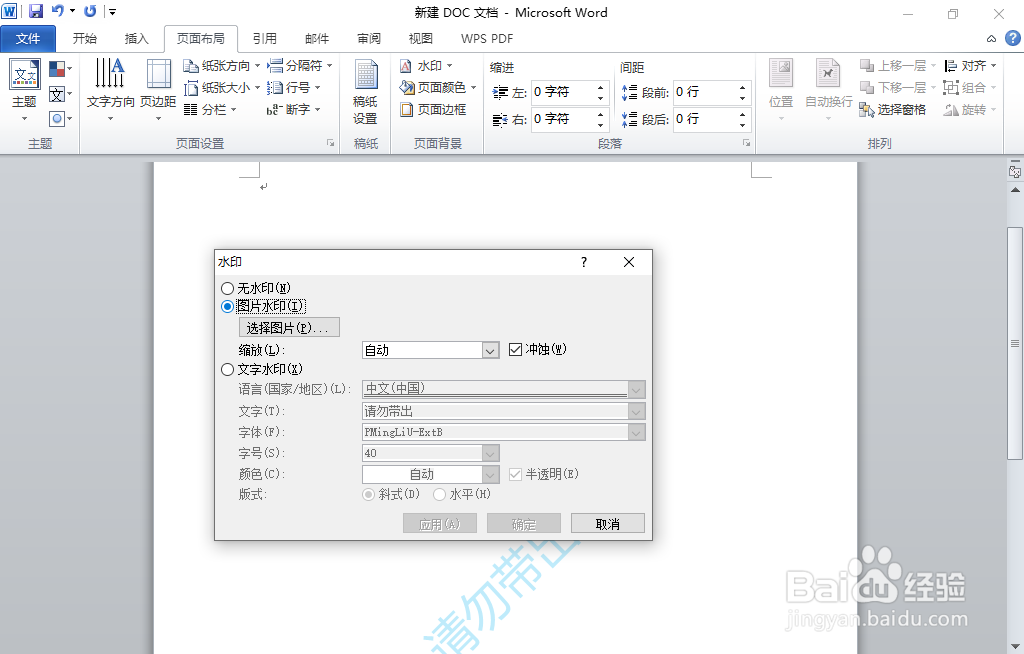Open the 文件 menu
1024x654 pixels.
click(28, 38)
